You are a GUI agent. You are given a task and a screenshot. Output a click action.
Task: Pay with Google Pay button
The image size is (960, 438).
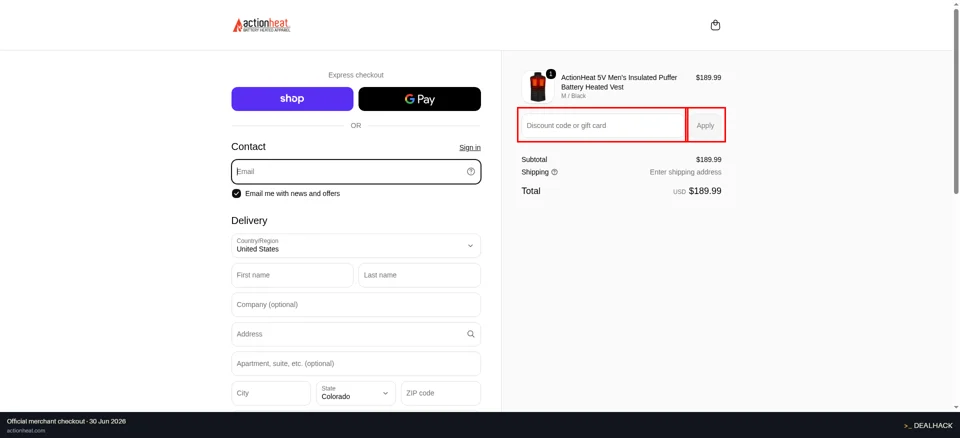419,99
